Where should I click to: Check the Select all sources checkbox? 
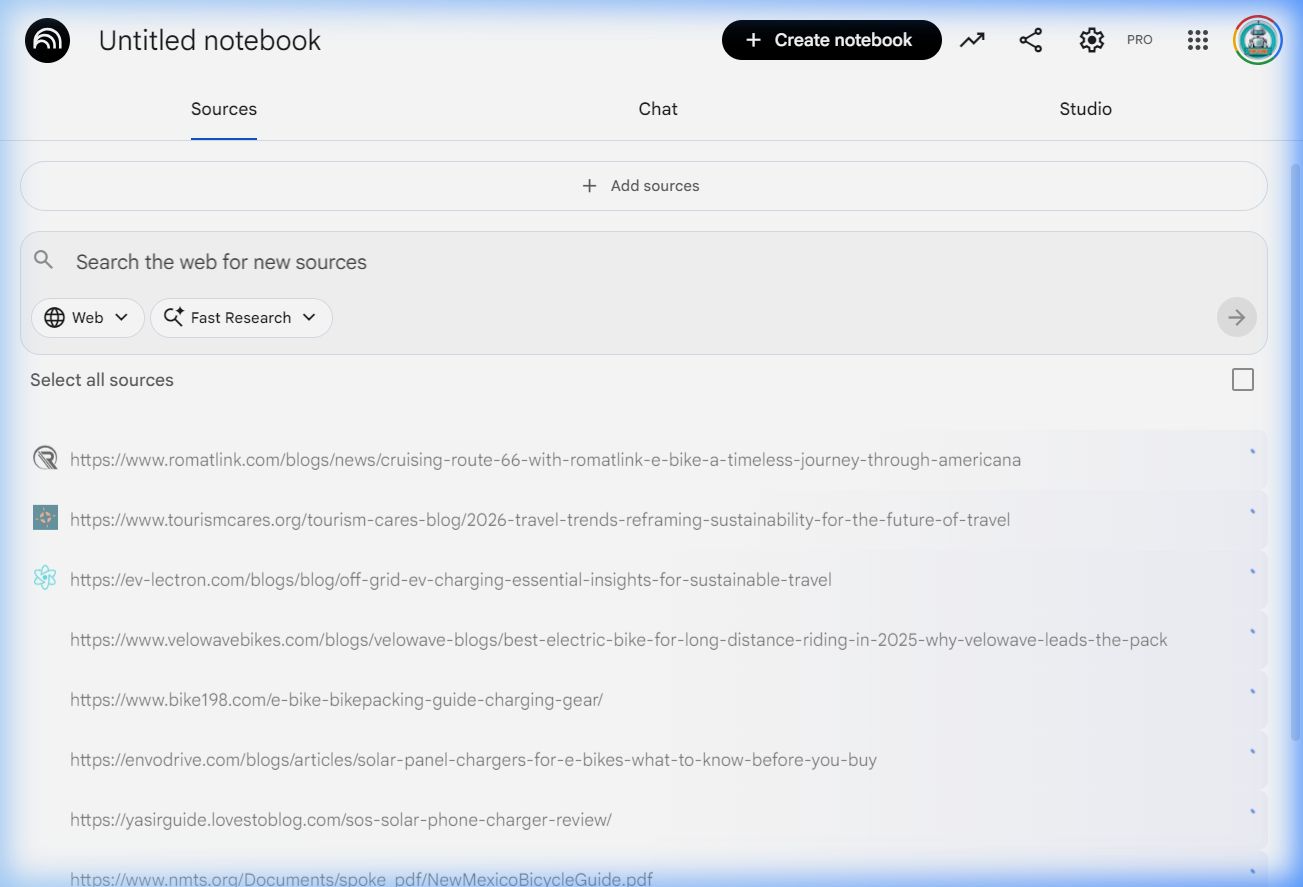tap(1242, 380)
